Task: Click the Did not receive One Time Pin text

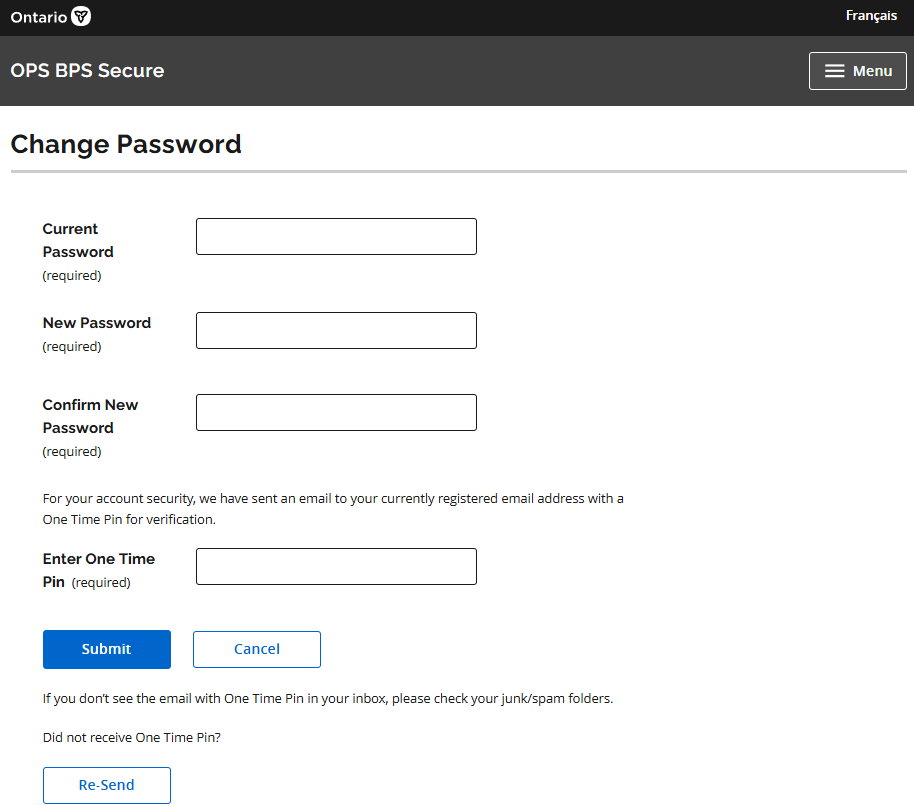Action: click(131, 737)
